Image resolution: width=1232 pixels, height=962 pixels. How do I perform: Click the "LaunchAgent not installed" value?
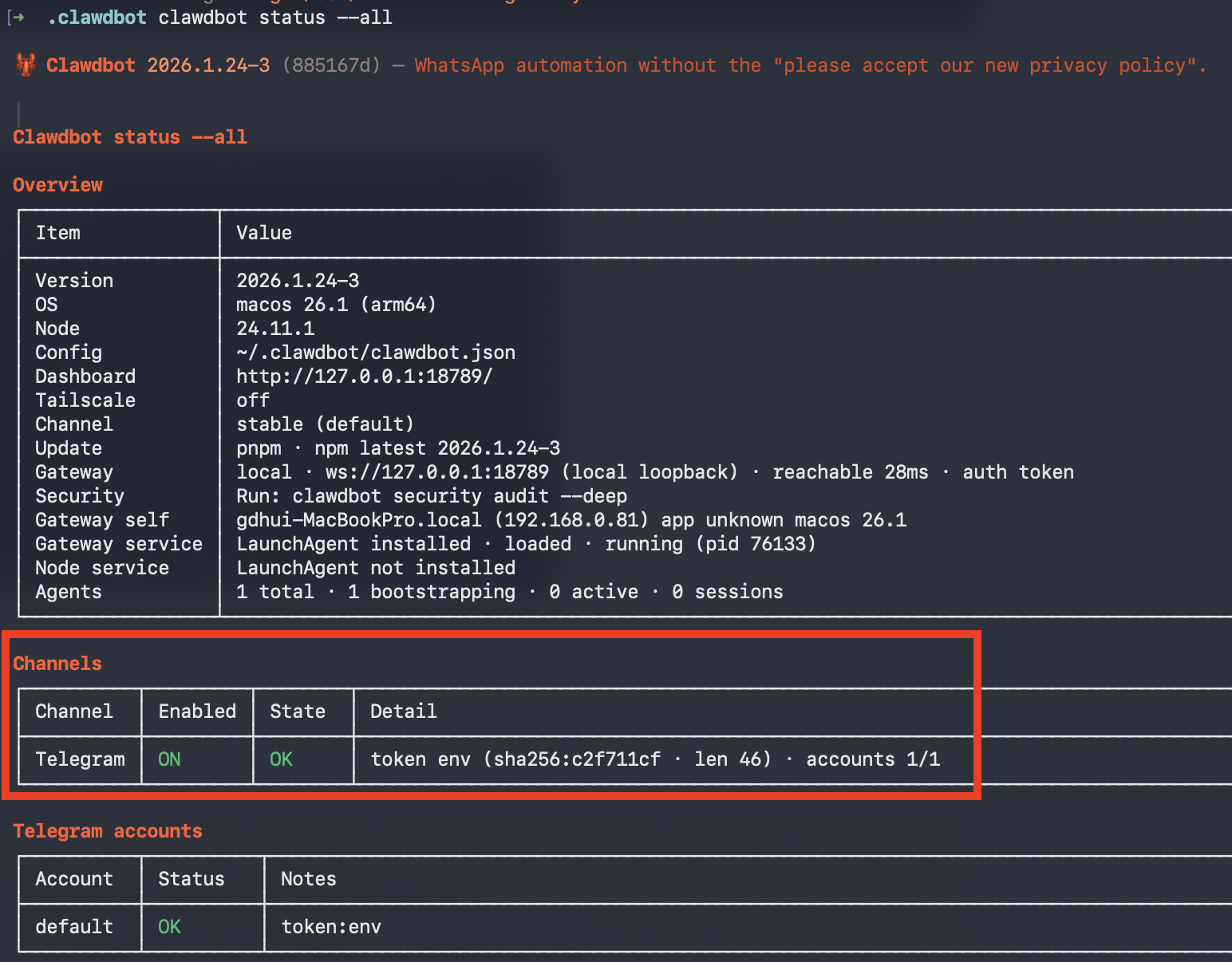[376, 568]
